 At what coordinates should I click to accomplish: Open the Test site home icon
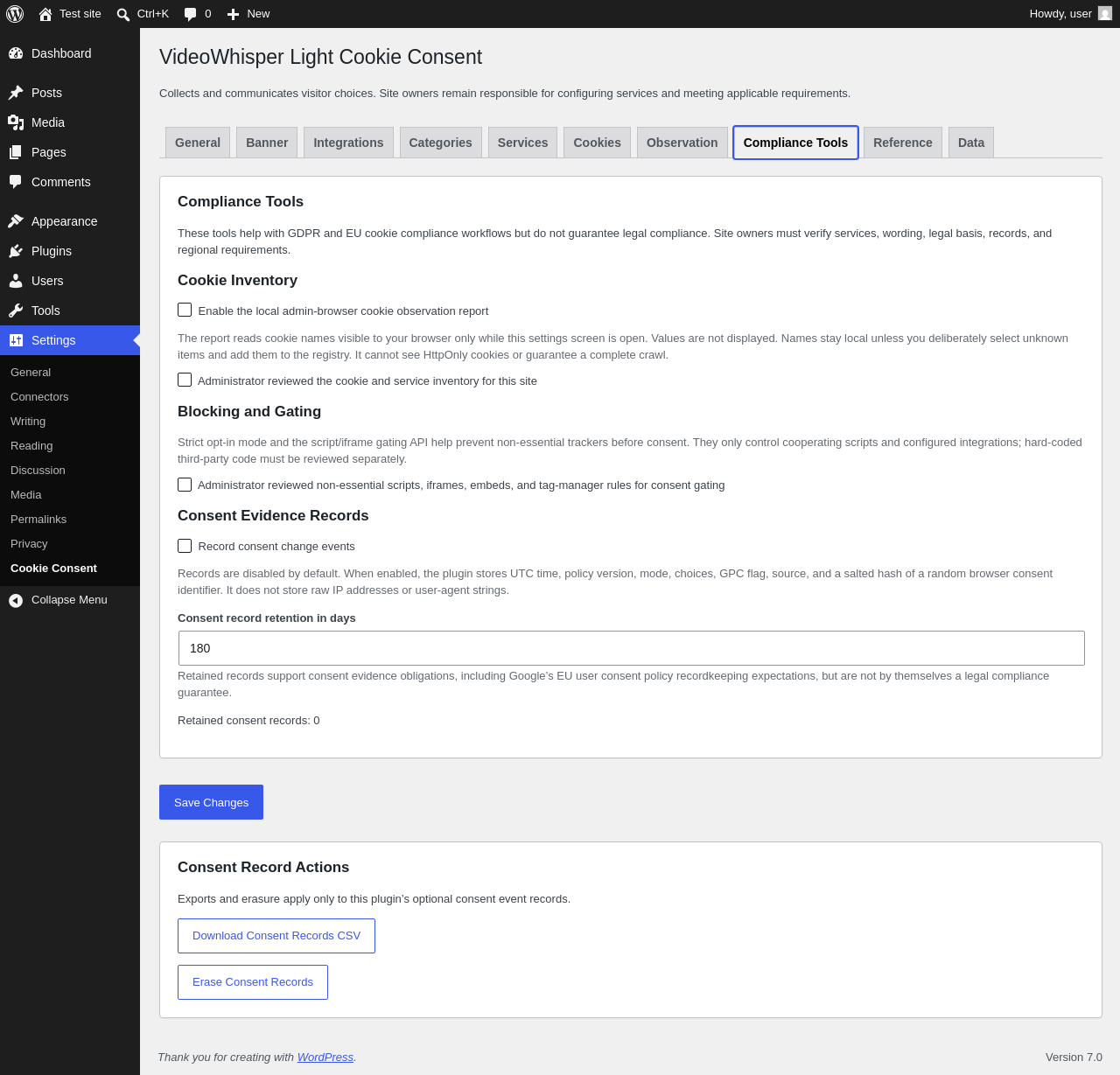(45, 14)
